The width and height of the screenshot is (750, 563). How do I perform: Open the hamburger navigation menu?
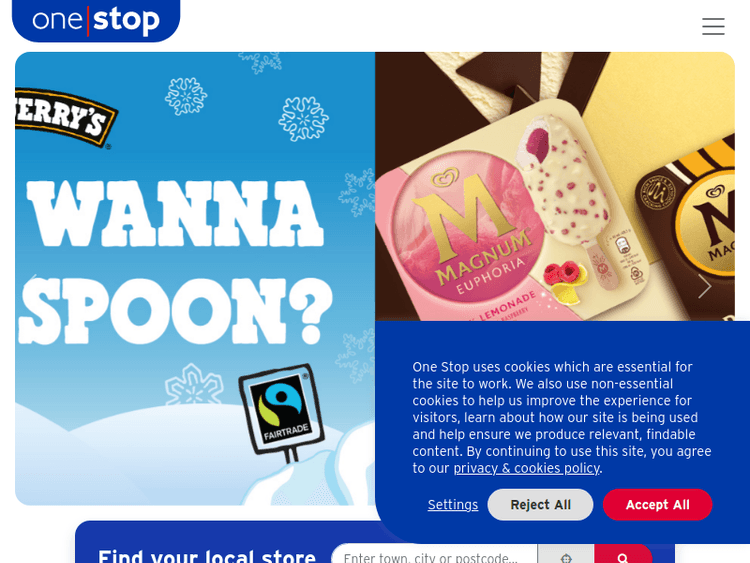point(713,26)
